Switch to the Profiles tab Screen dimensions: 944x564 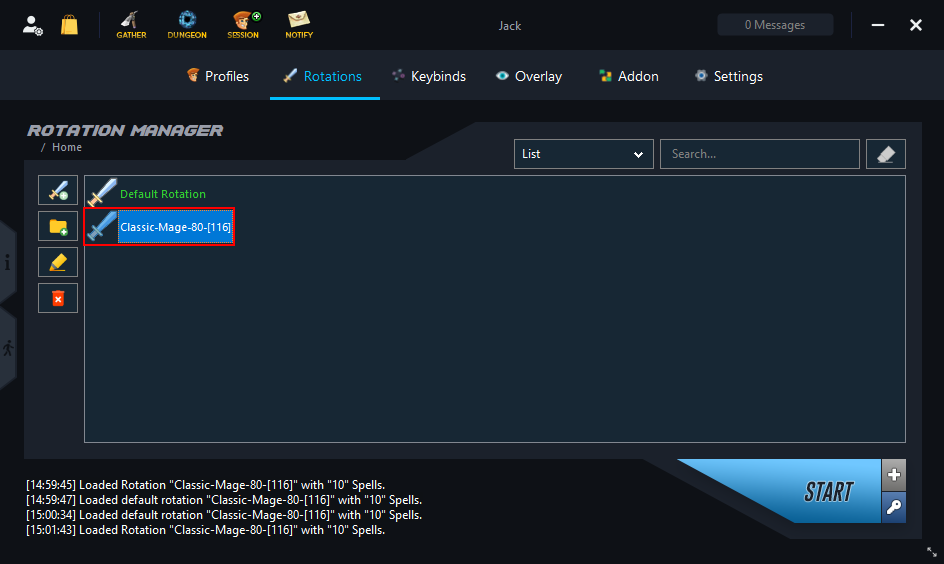[x=218, y=76]
